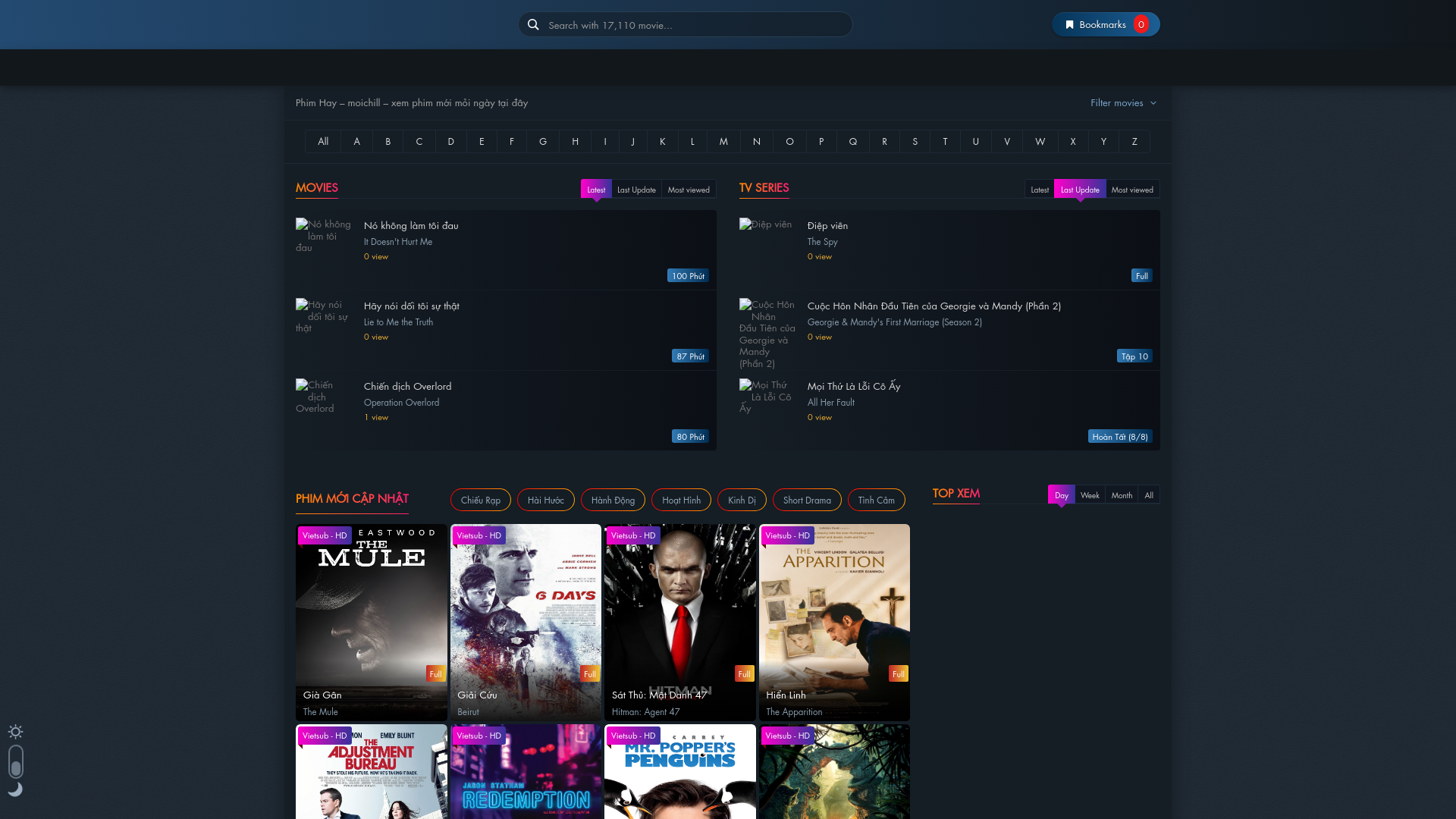Viewport: 1456px width, 819px height.
Task: Click the red bookmarks count badge
Action: tap(1141, 24)
